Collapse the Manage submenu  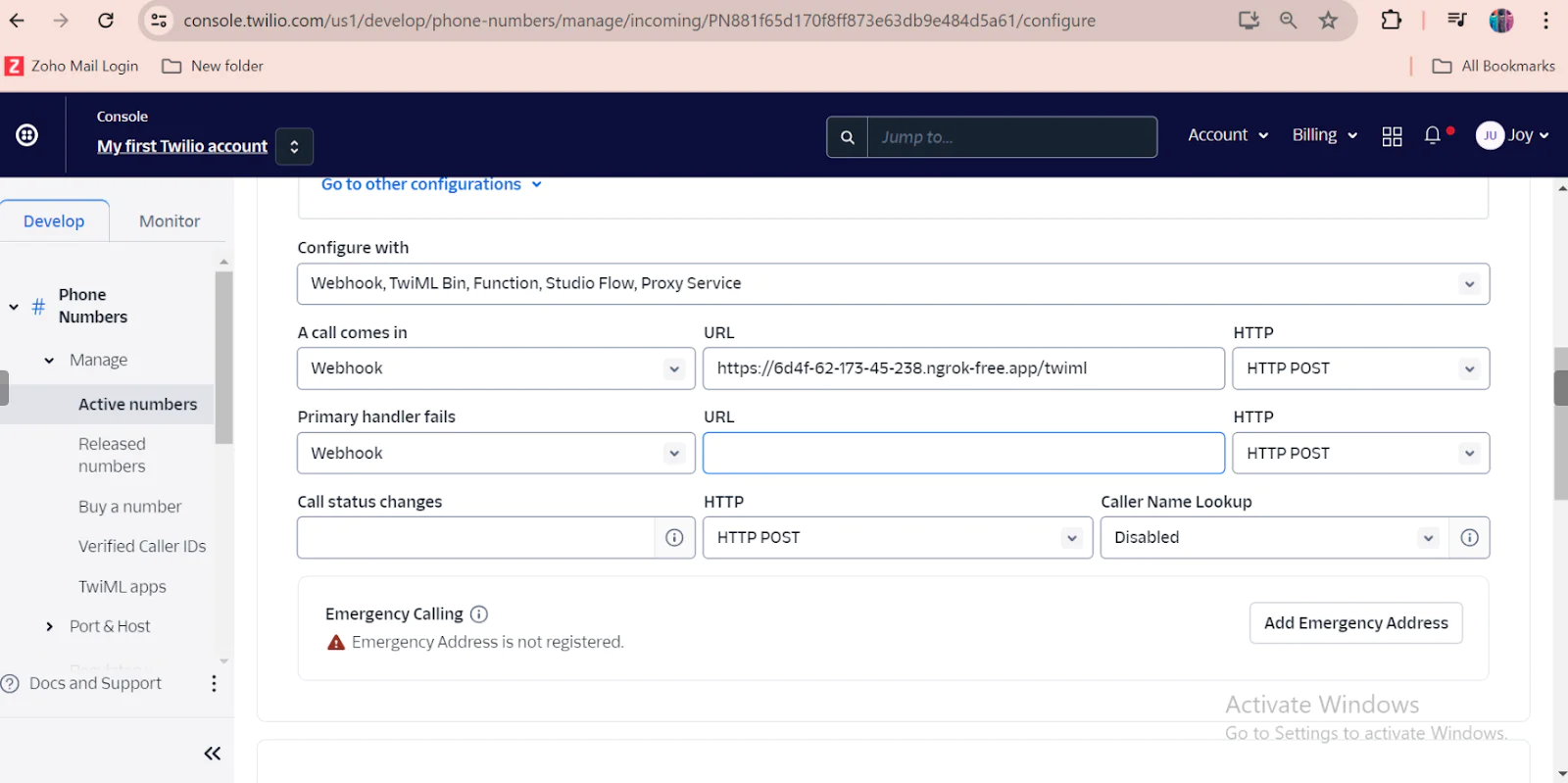(49, 361)
